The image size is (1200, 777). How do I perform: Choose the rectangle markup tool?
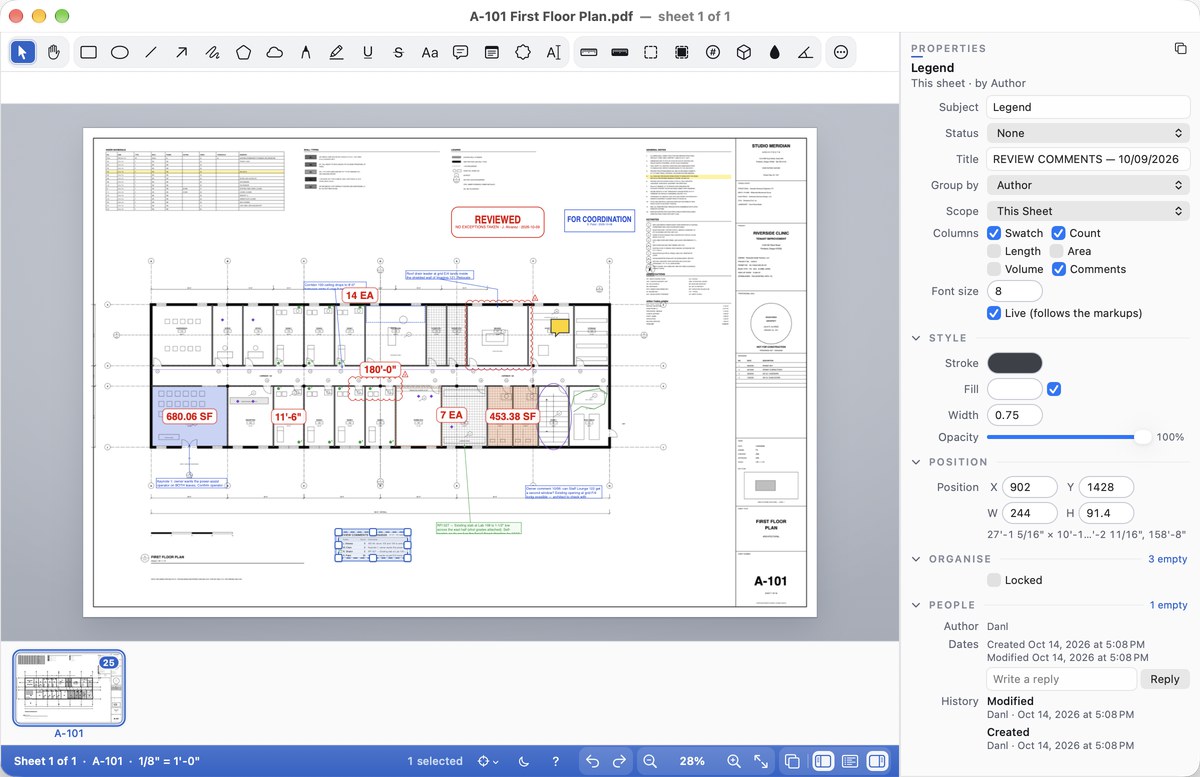[x=89, y=52]
